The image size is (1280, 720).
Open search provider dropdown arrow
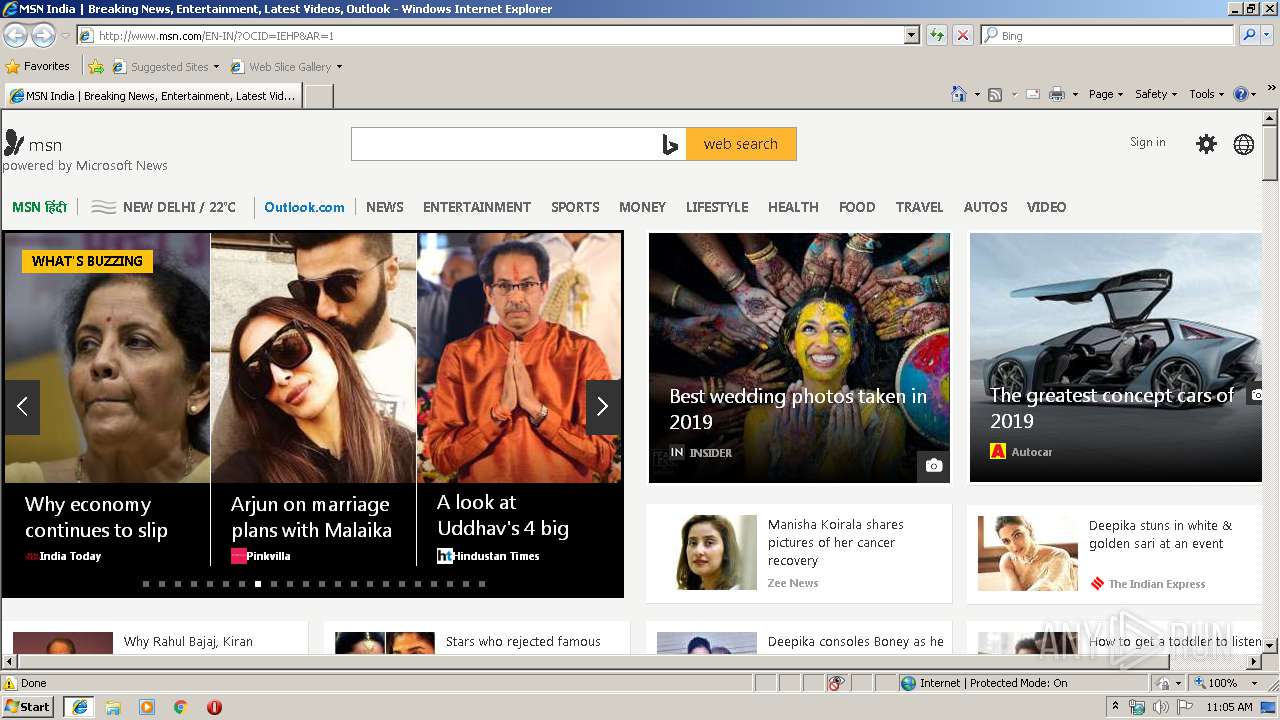point(1269,35)
